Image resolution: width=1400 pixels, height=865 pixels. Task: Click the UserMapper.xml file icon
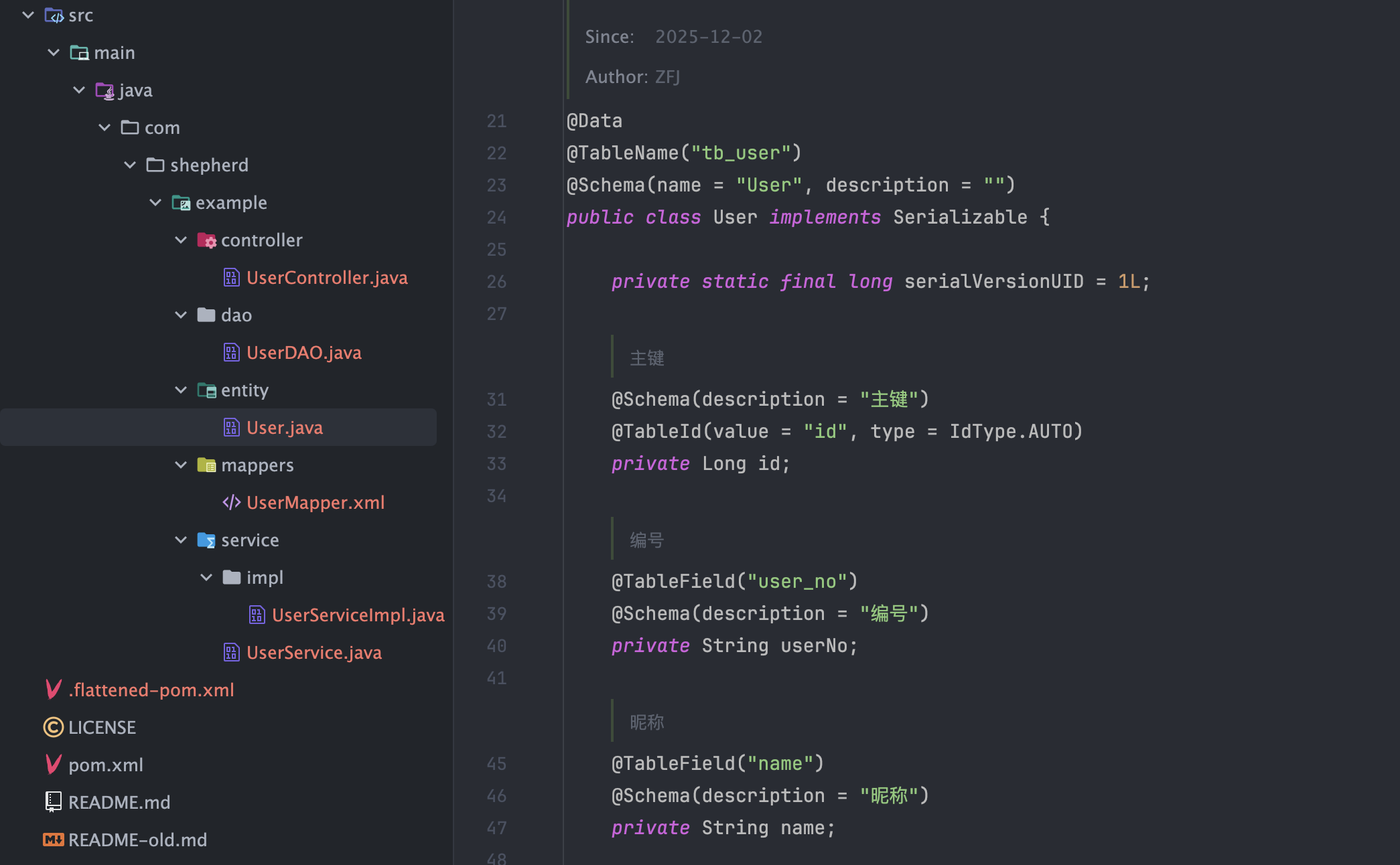point(232,503)
